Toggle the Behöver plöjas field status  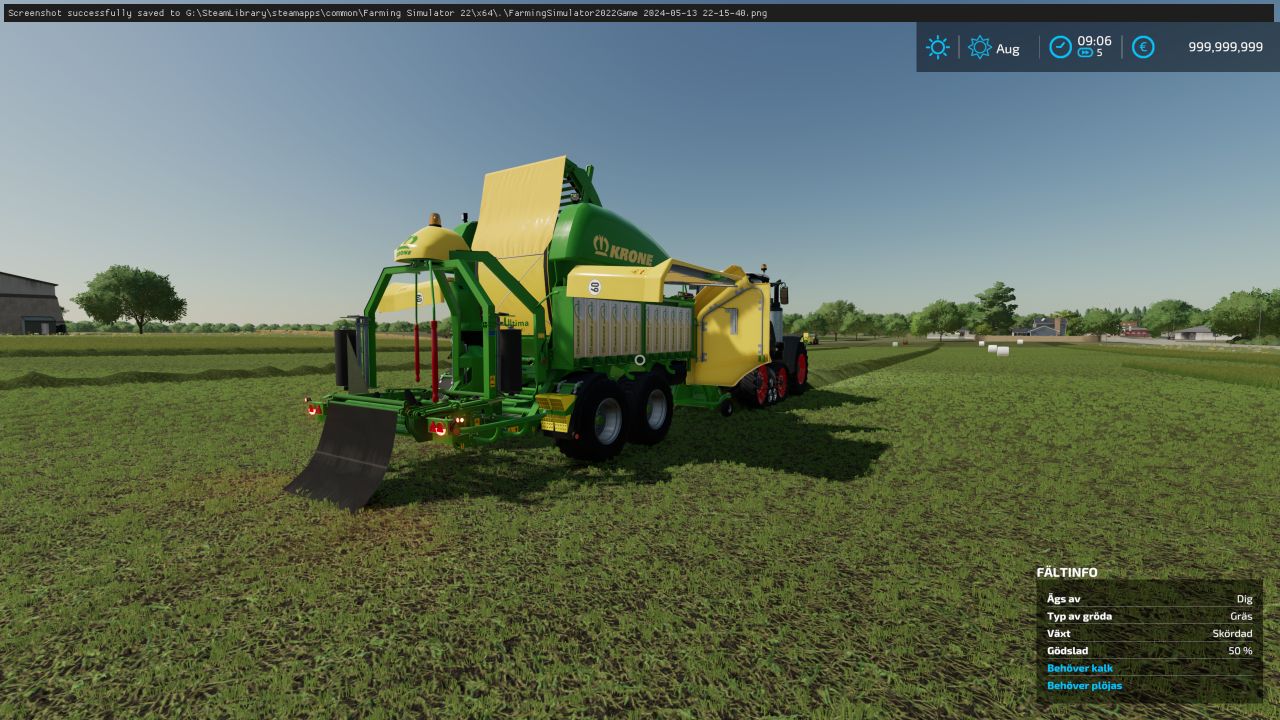point(1084,685)
